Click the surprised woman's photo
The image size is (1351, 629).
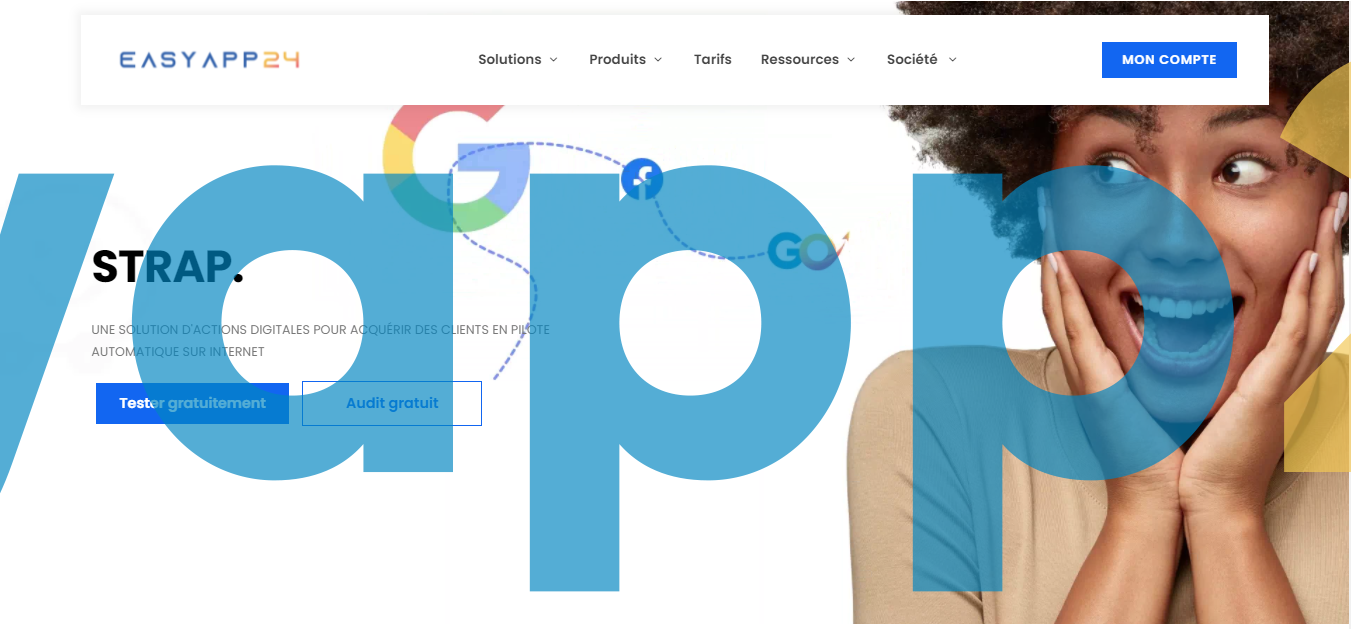[x=1100, y=330]
